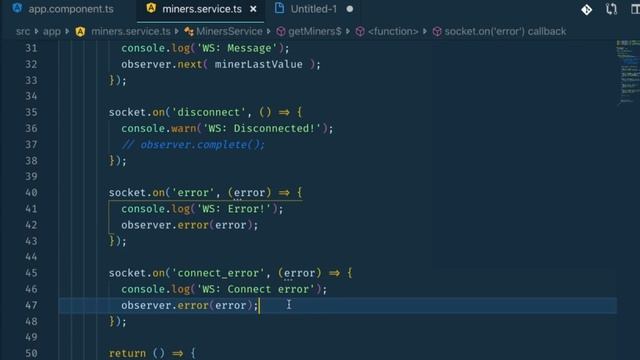Click console.warn on line 36

pos(158,129)
